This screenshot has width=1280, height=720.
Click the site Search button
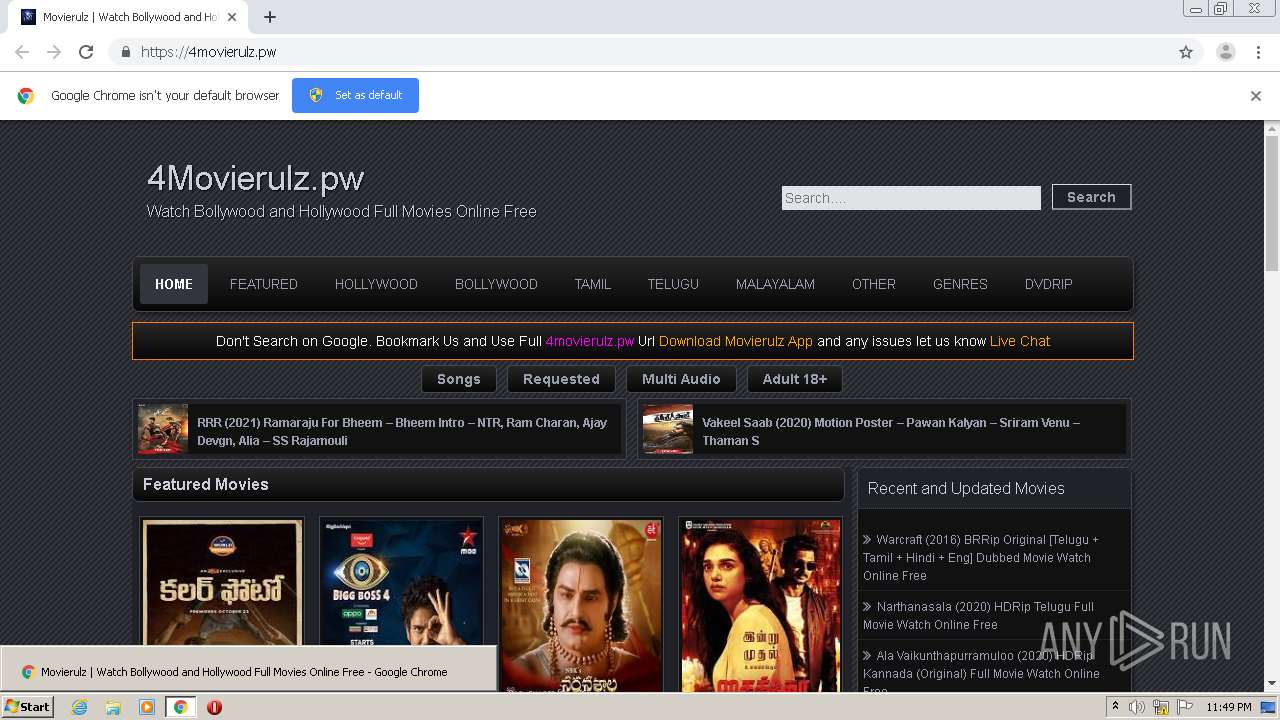click(x=1091, y=197)
